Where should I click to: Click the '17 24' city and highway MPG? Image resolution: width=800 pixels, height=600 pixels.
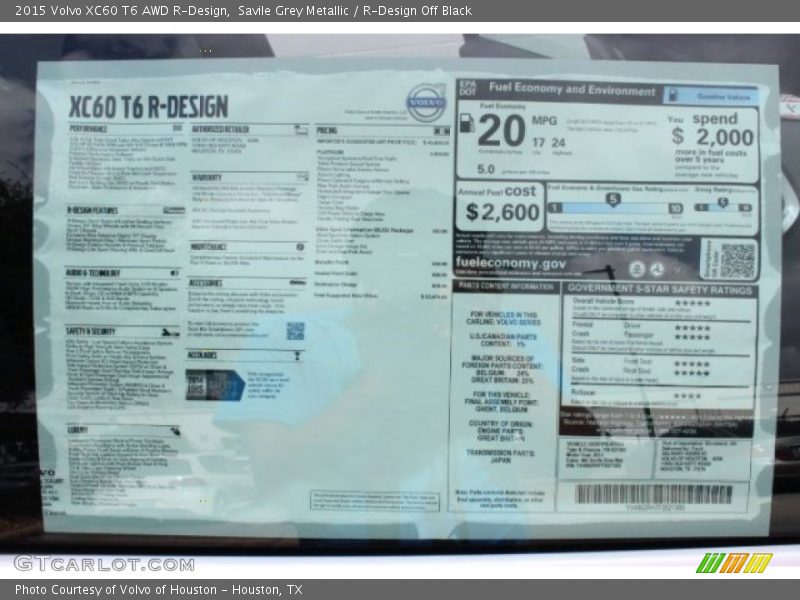coord(548,143)
